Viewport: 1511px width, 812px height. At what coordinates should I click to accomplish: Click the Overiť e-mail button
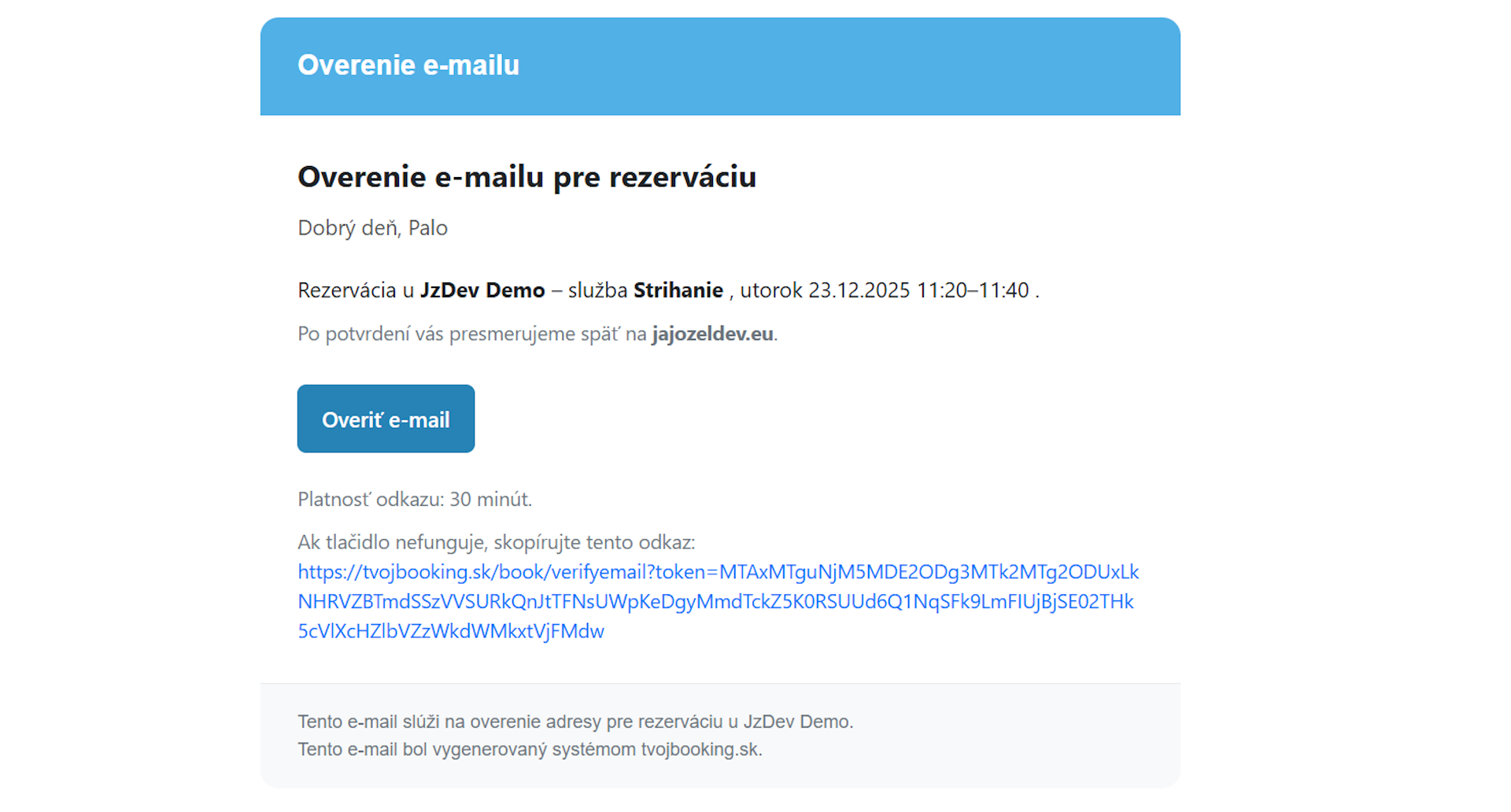pos(386,419)
